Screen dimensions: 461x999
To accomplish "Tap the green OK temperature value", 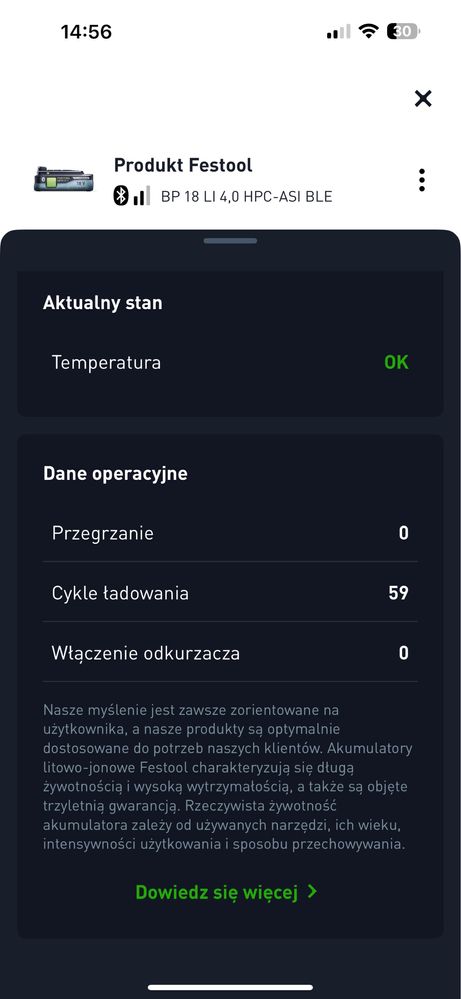I will pyautogui.click(x=396, y=363).
